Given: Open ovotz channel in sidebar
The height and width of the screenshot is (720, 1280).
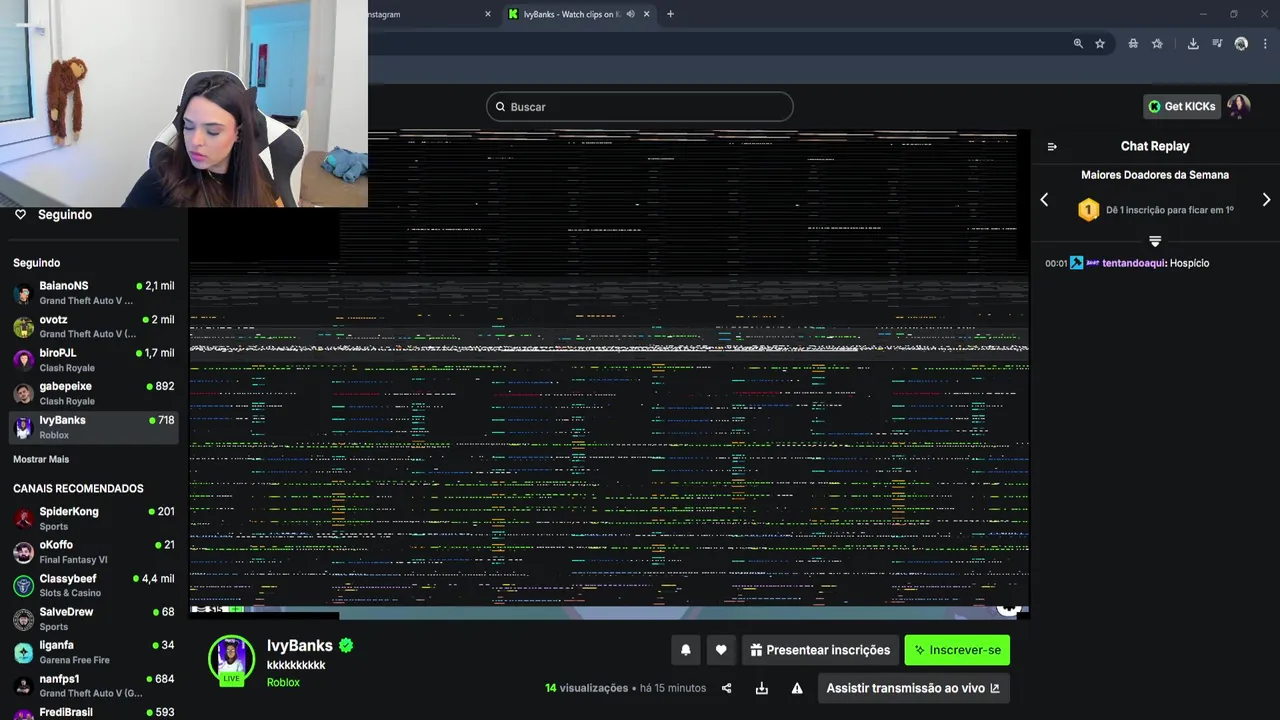Looking at the screenshot, I should (94, 326).
